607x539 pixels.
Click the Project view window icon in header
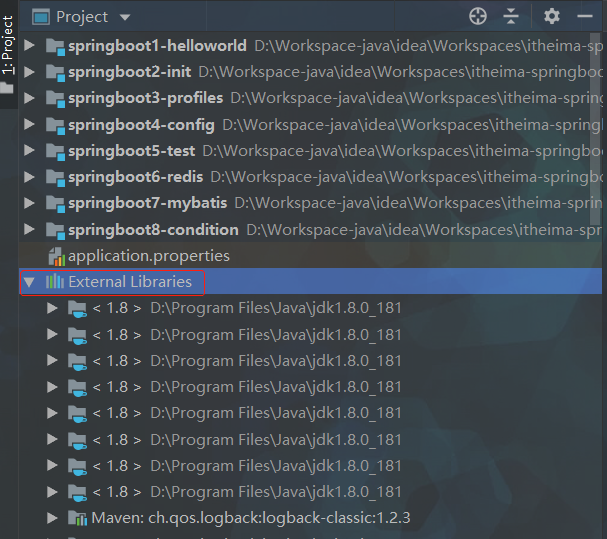[41, 17]
